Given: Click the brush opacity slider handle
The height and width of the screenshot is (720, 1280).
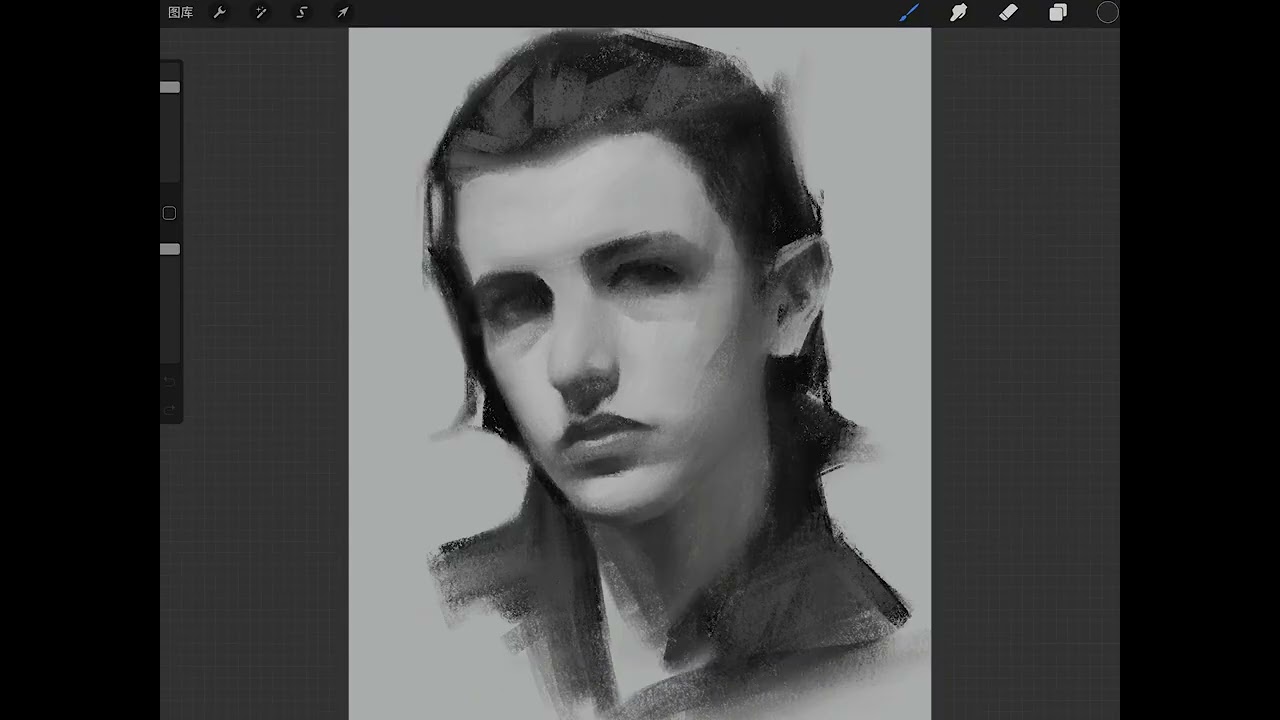Looking at the screenshot, I should (x=170, y=249).
